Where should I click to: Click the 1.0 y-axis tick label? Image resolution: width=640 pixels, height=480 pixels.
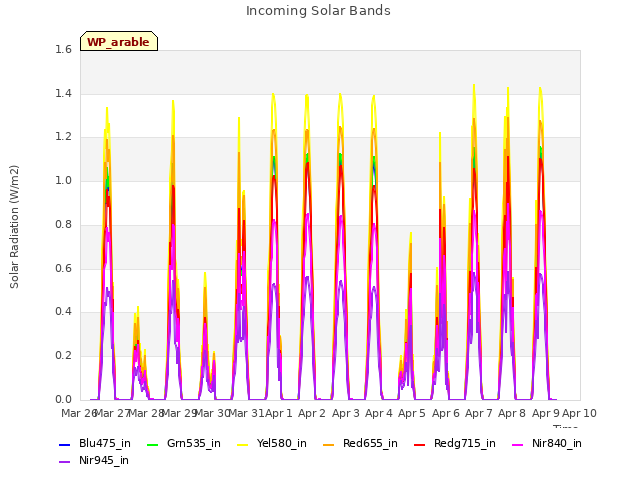point(63,180)
